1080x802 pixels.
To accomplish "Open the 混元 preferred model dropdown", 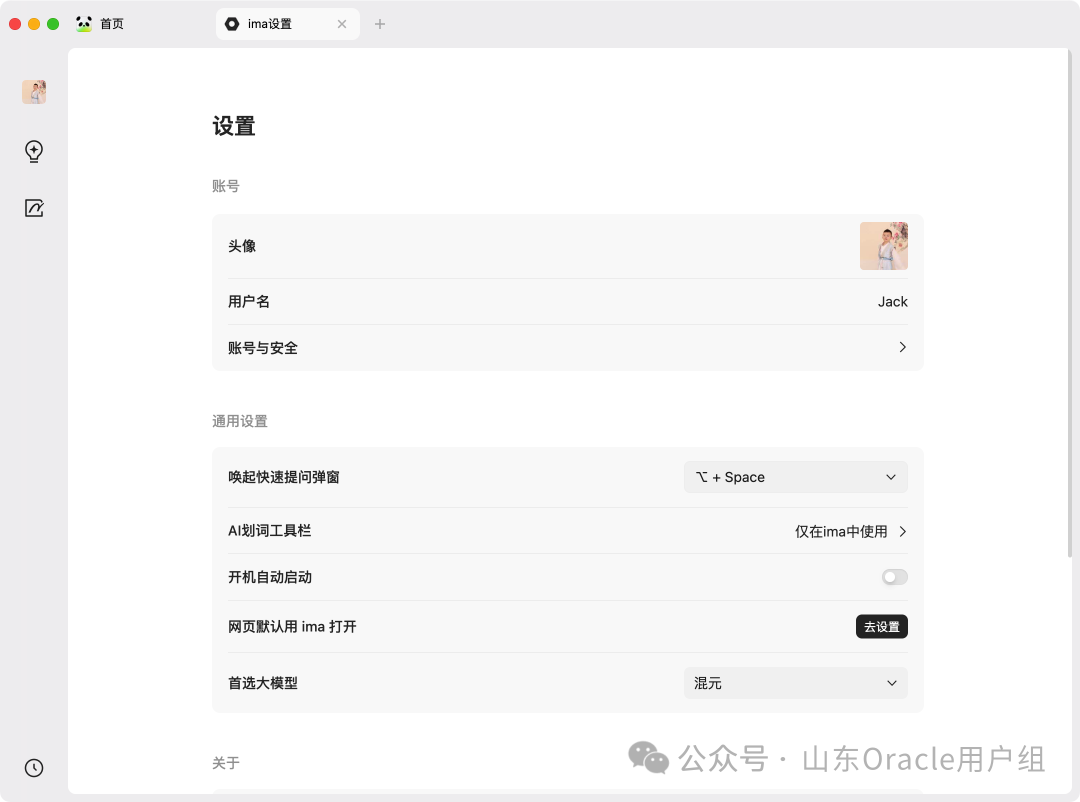I will (796, 683).
